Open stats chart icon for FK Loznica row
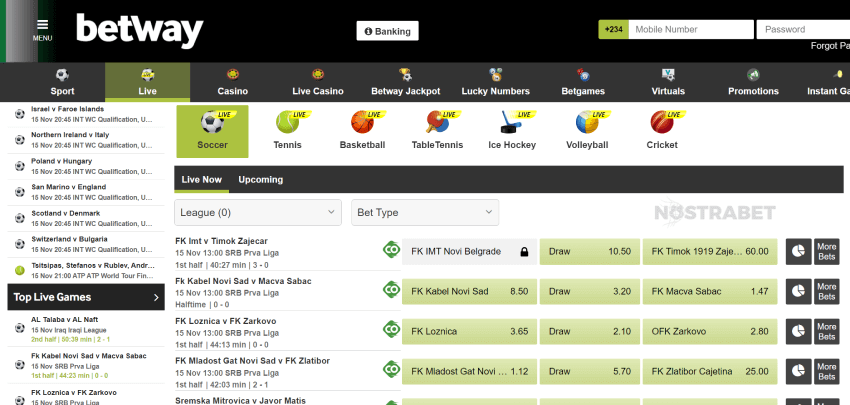This screenshot has width=850, height=405. tap(799, 331)
